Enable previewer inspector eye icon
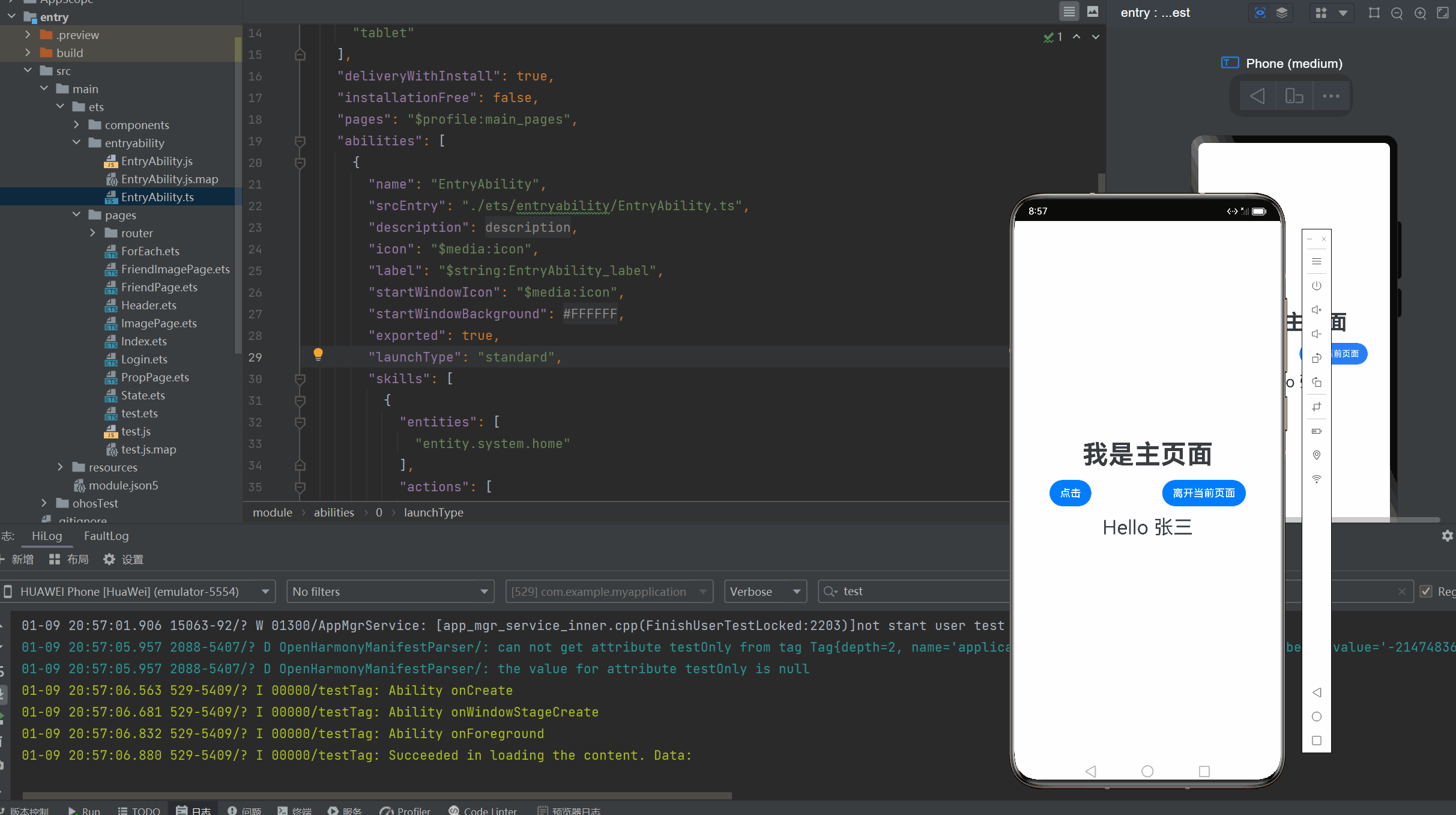Screen dimensions: 1456x815 click(x=1260, y=13)
